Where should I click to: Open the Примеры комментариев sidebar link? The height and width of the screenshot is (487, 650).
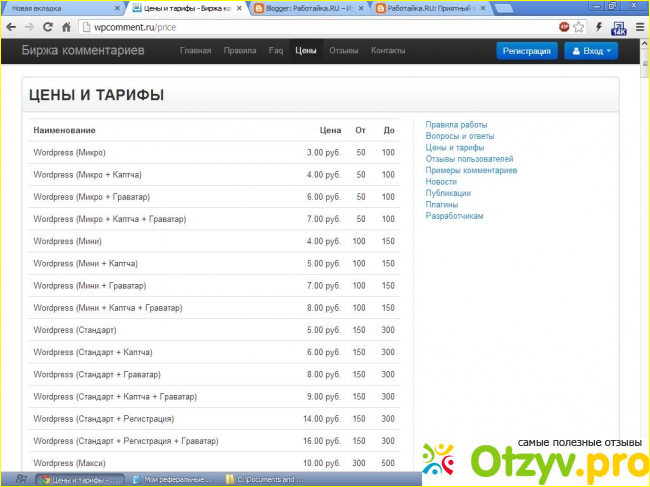(471, 170)
